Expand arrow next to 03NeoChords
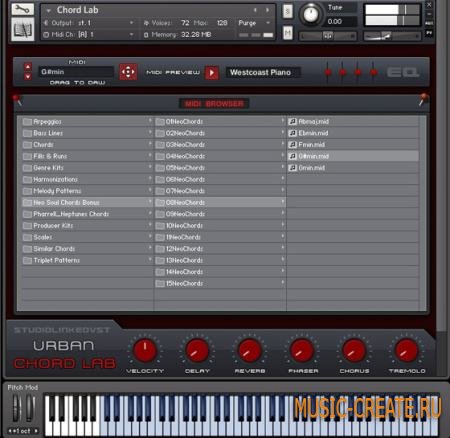This screenshot has width=450, height=438. click(283, 144)
